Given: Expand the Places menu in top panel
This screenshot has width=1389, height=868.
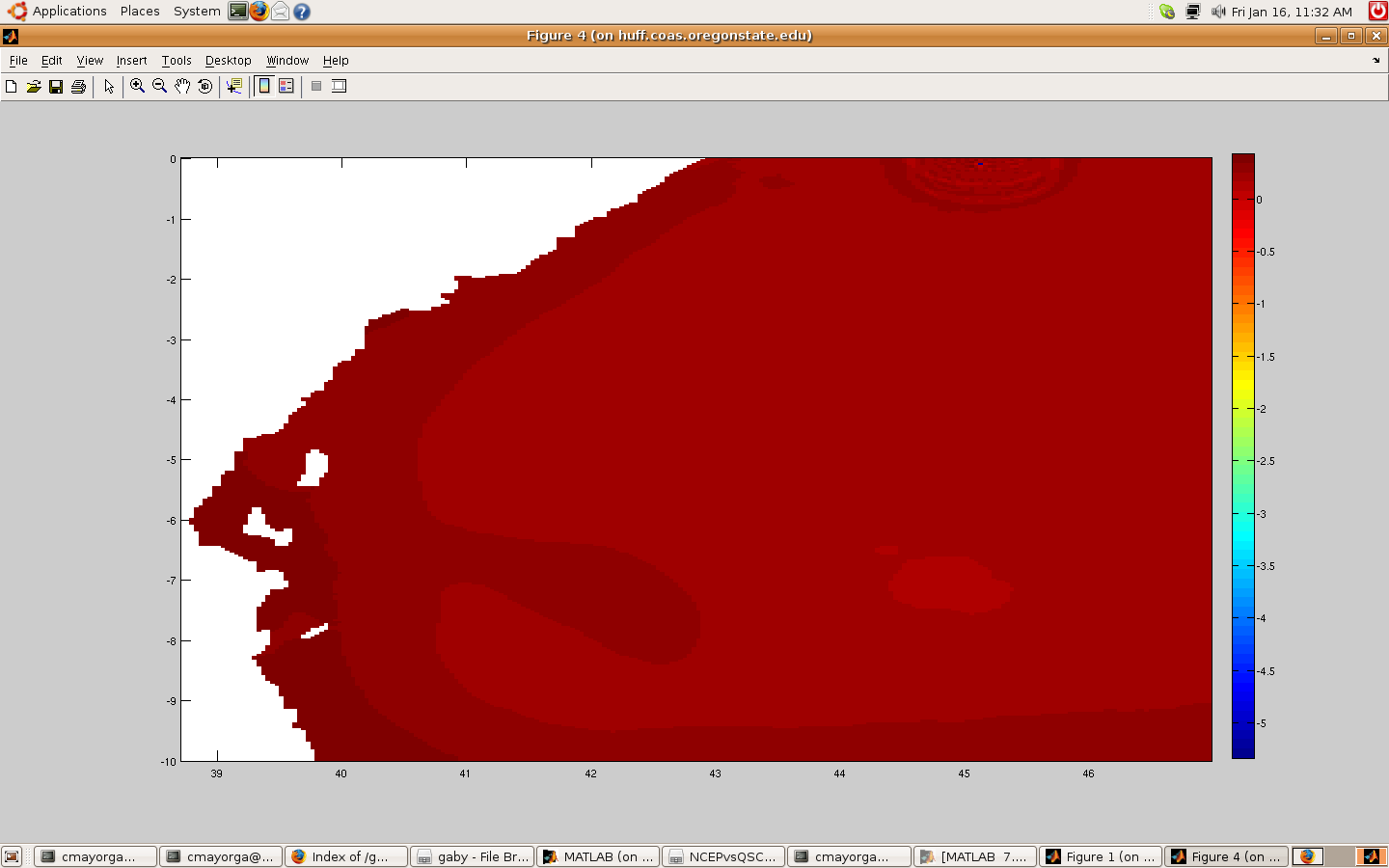Looking at the screenshot, I should pos(140,12).
